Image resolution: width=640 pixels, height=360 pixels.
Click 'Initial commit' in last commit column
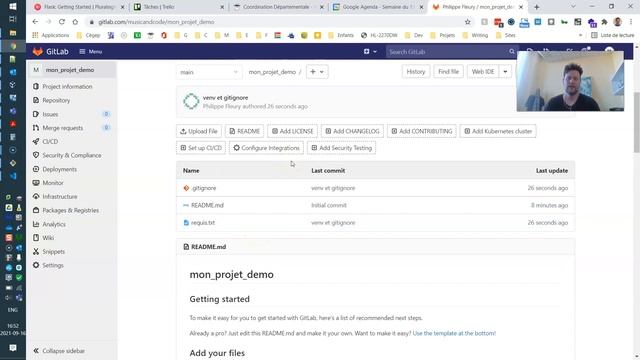click(x=329, y=205)
